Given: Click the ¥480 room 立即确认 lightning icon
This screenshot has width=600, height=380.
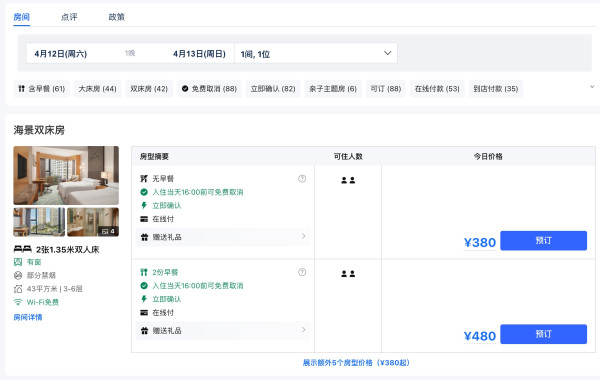Looking at the screenshot, I should (144, 299).
